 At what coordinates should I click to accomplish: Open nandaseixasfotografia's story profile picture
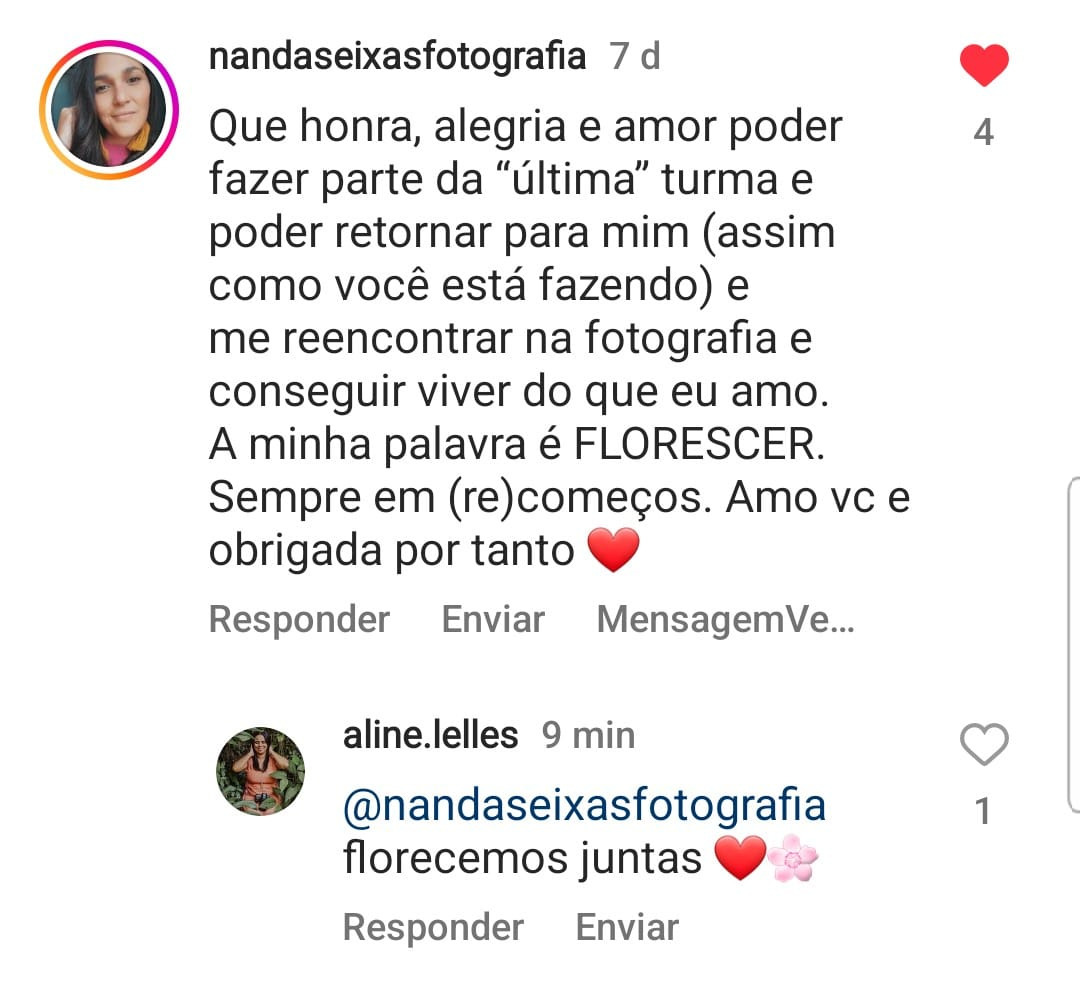pyautogui.click(x=109, y=110)
